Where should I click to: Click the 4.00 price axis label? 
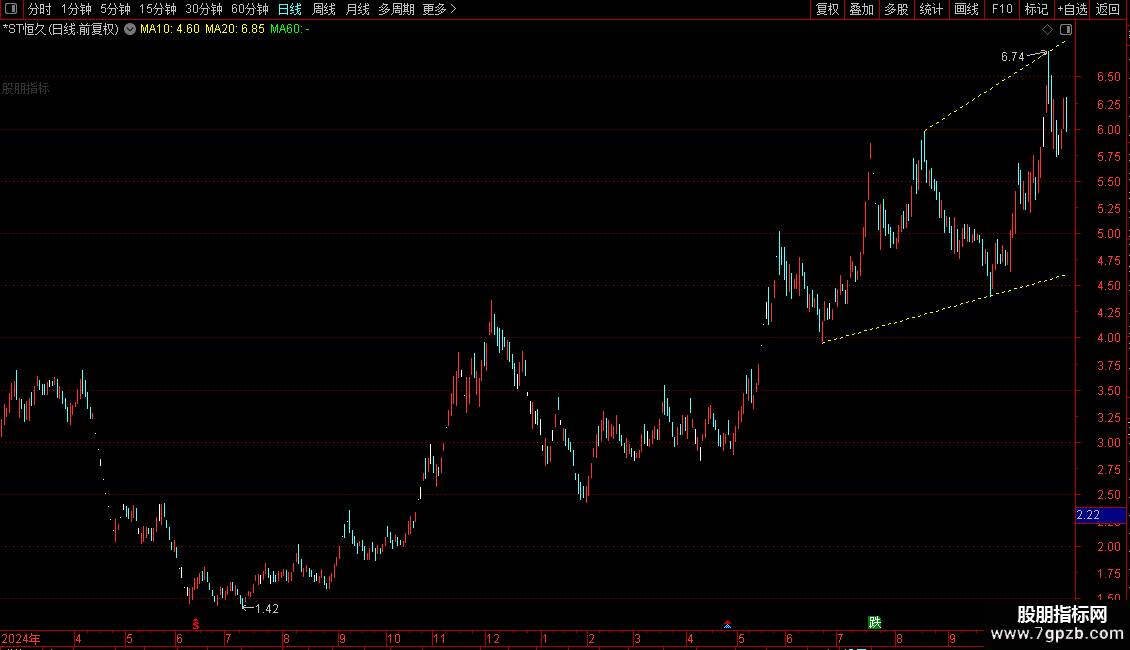[1108, 338]
